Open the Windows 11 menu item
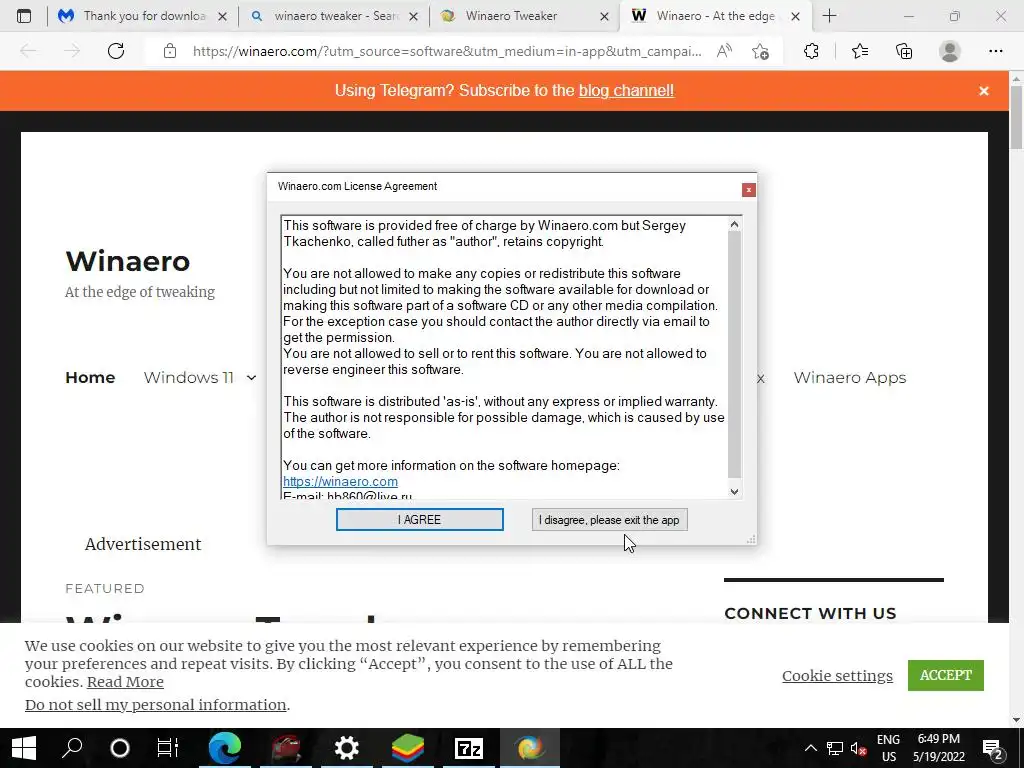 (189, 377)
